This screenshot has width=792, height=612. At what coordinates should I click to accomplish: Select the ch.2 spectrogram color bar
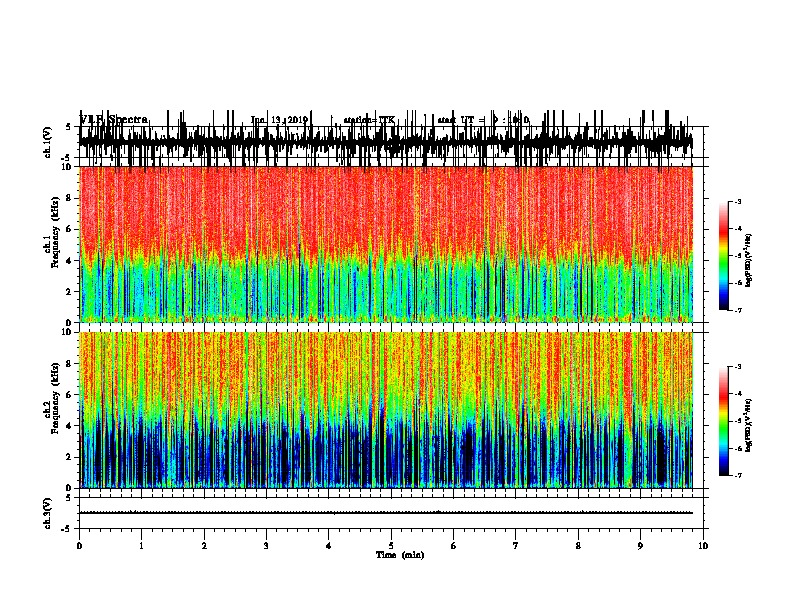point(724,421)
